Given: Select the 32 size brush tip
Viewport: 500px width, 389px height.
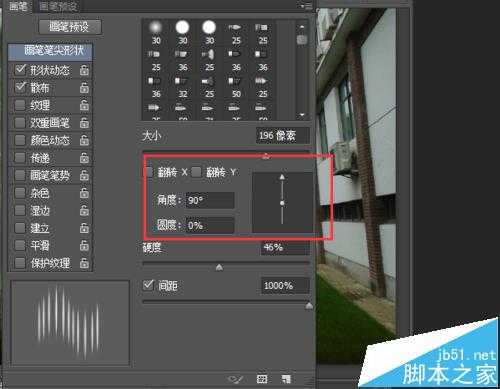Looking at the screenshot, I should coord(182,87).
